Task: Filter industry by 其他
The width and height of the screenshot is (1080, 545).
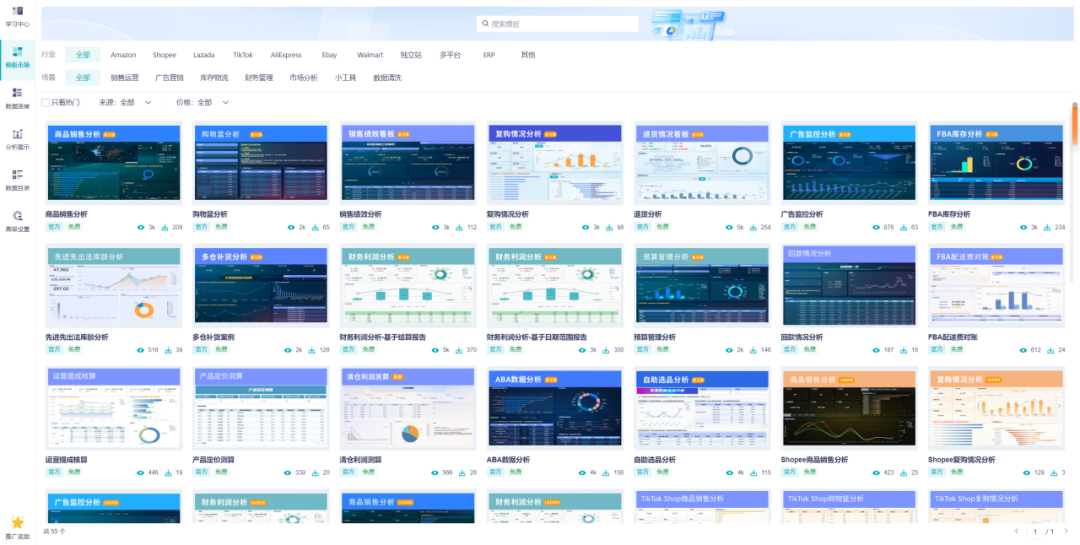Action: click(x=528, y=55)
